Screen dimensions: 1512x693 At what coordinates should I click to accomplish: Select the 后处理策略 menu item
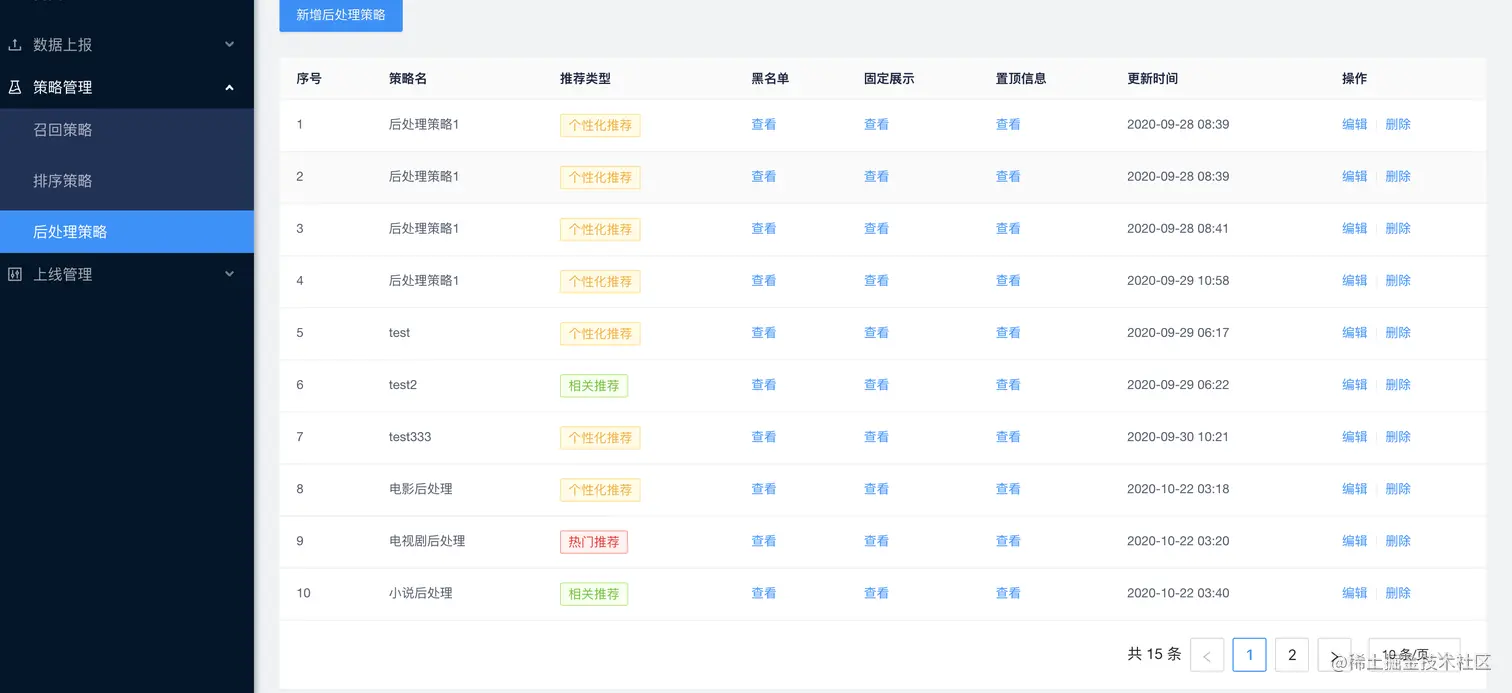point(70,232)
